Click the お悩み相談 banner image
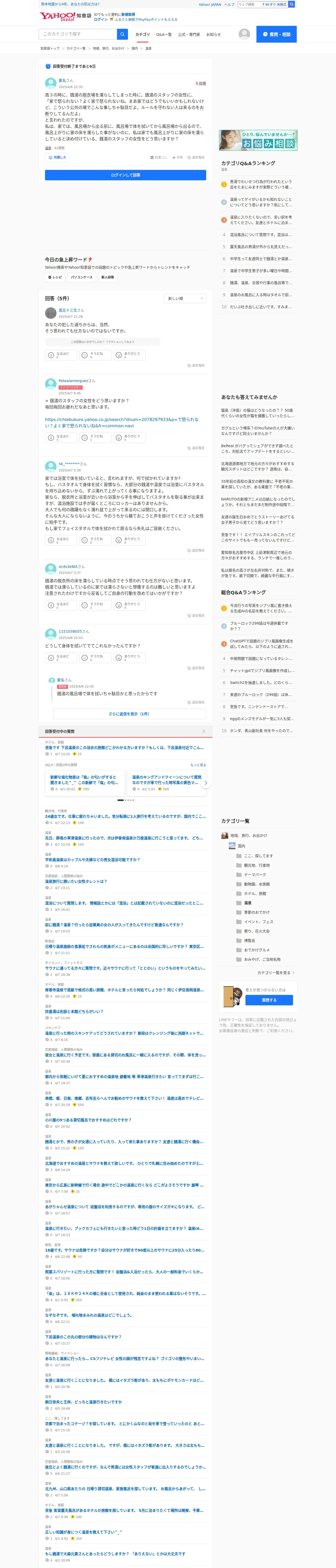 [258, 140]
